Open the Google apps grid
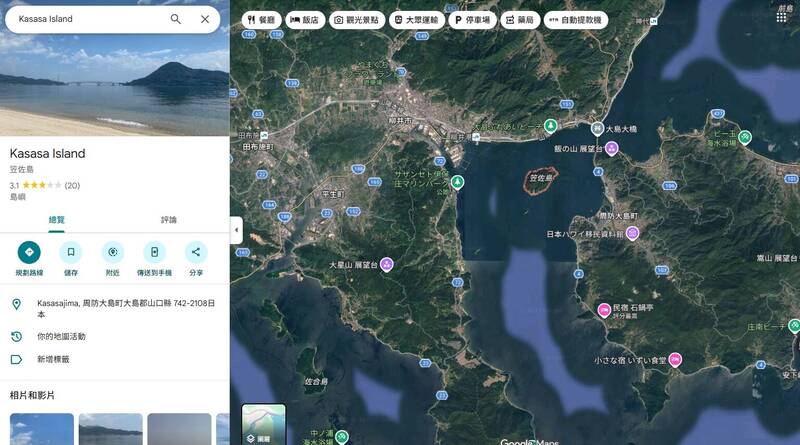 point(781,18)
